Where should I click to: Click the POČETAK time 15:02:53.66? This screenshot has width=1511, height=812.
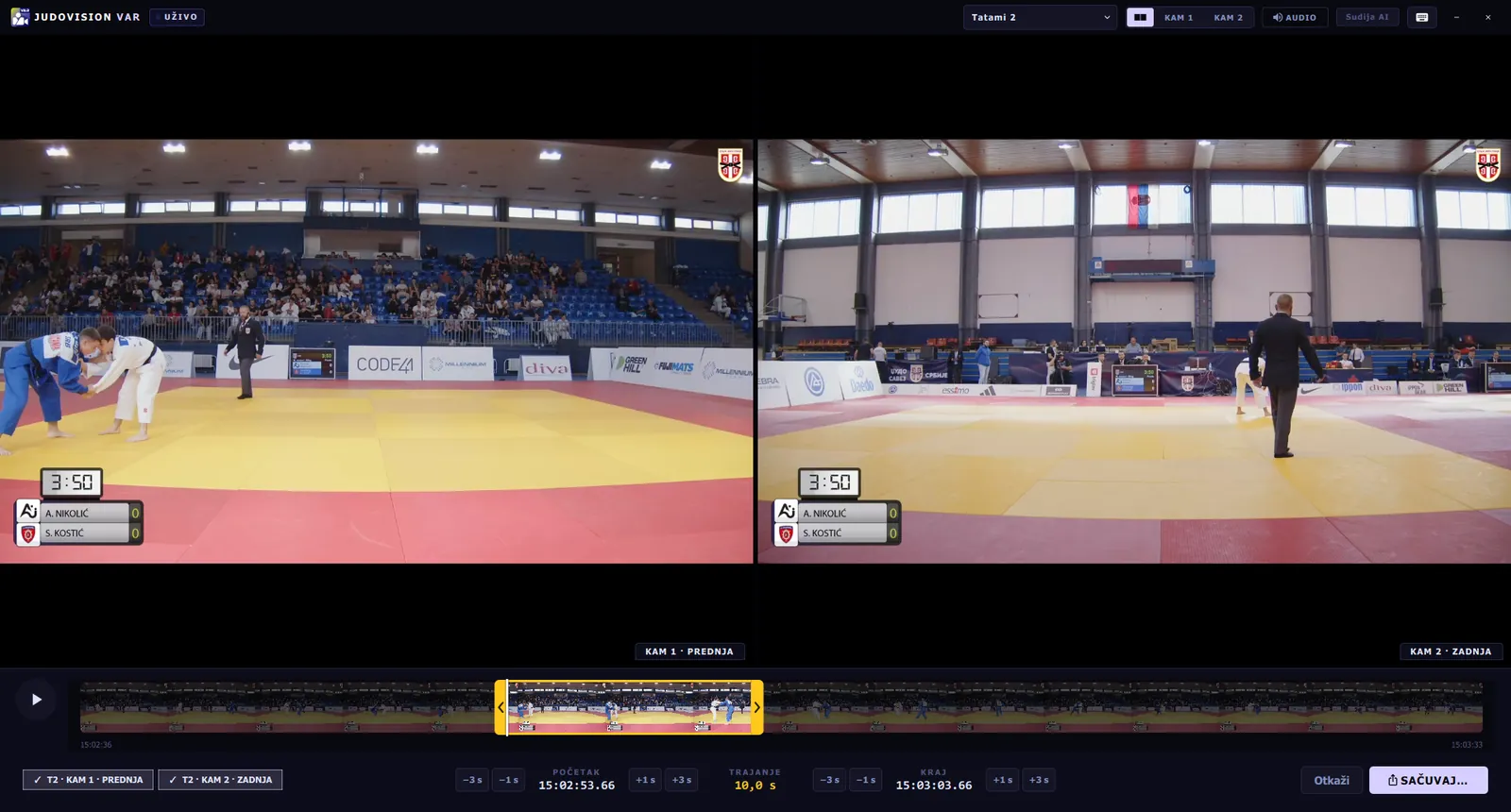click(x=577, y=786)
